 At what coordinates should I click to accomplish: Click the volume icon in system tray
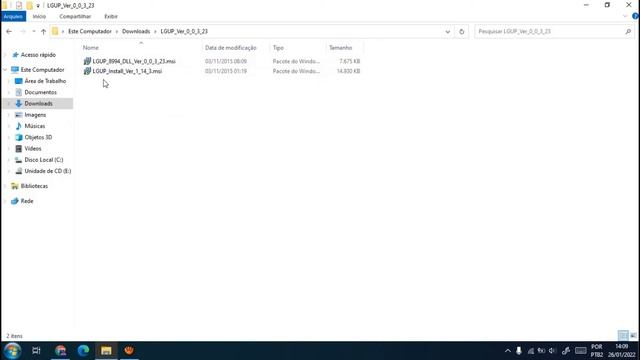(552, 351)
